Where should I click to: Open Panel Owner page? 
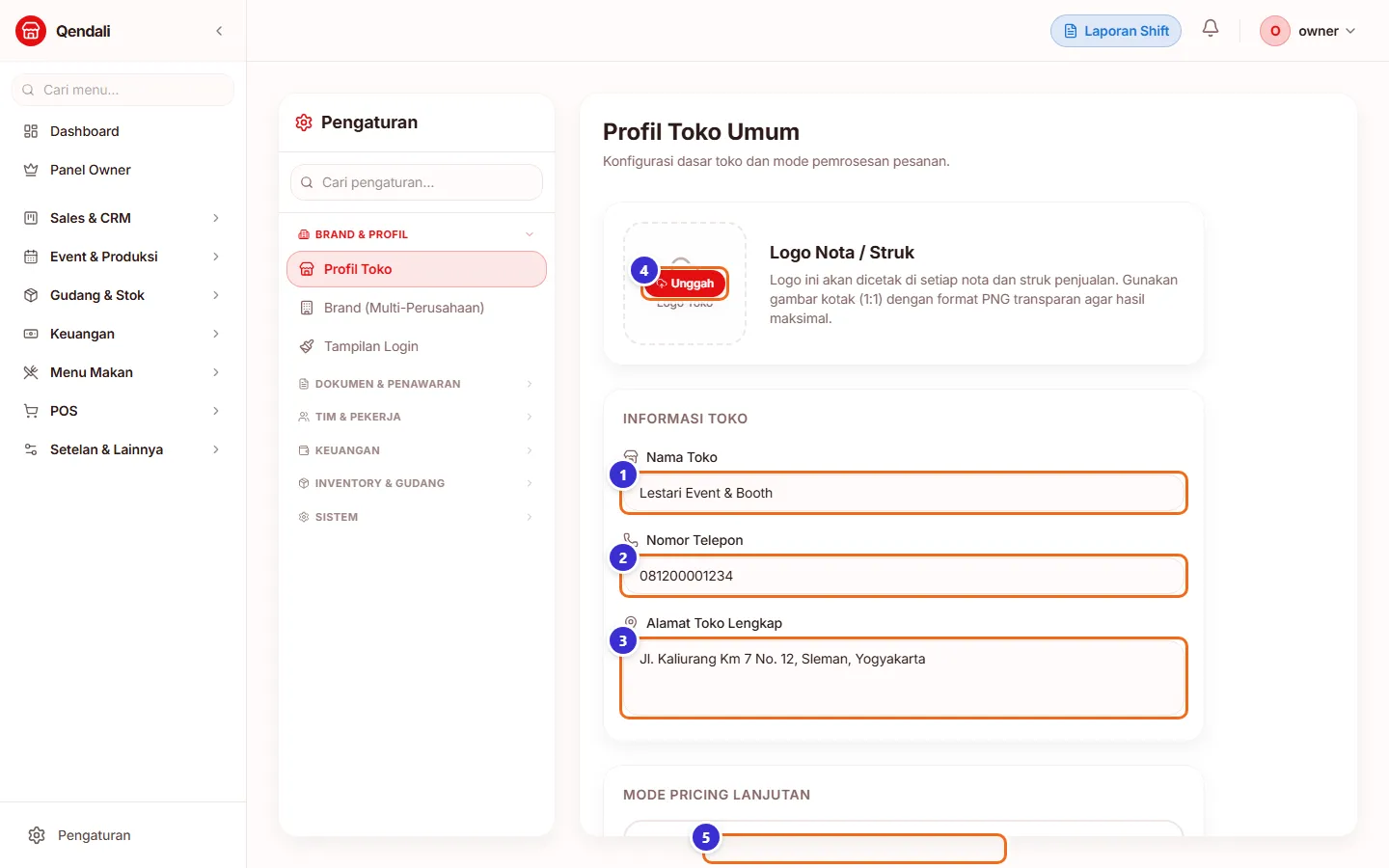click(x=123, y=170)
